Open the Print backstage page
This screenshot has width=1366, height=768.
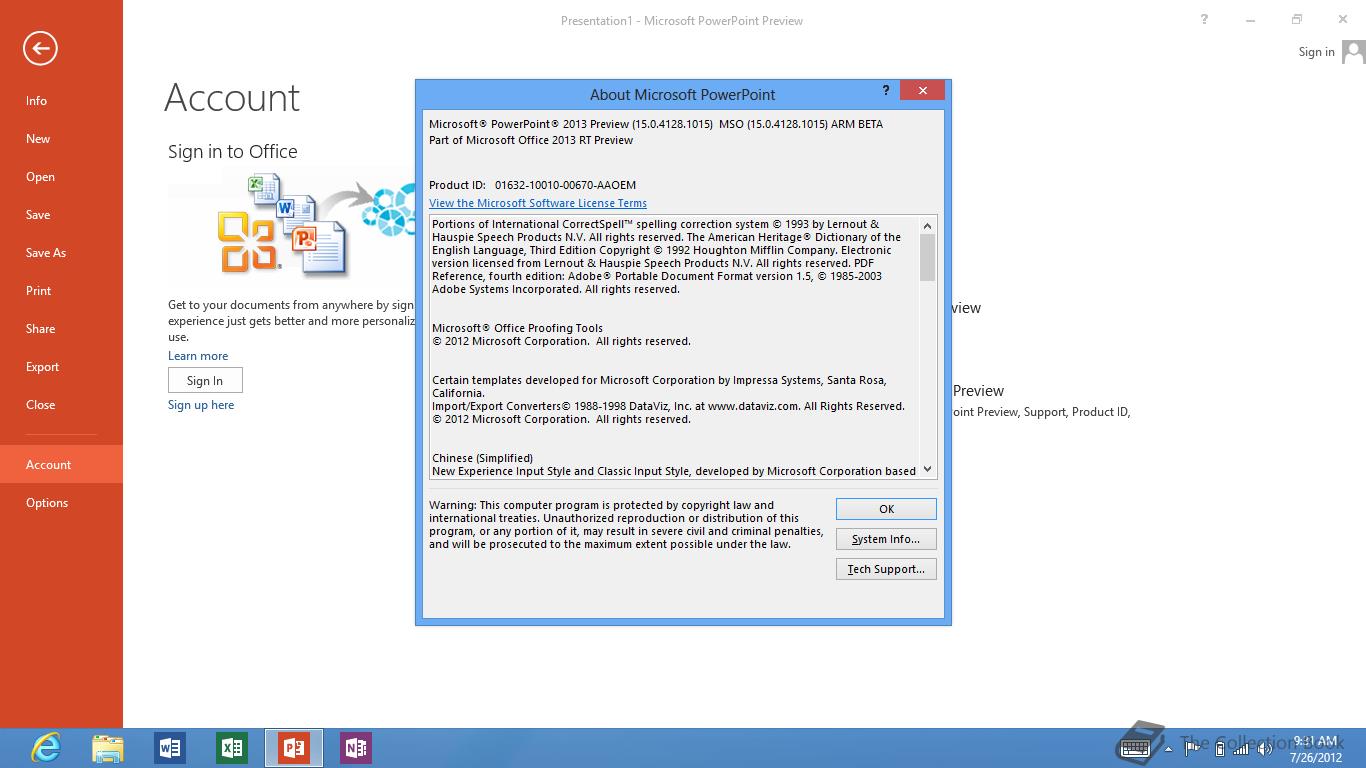coord(61,291)
